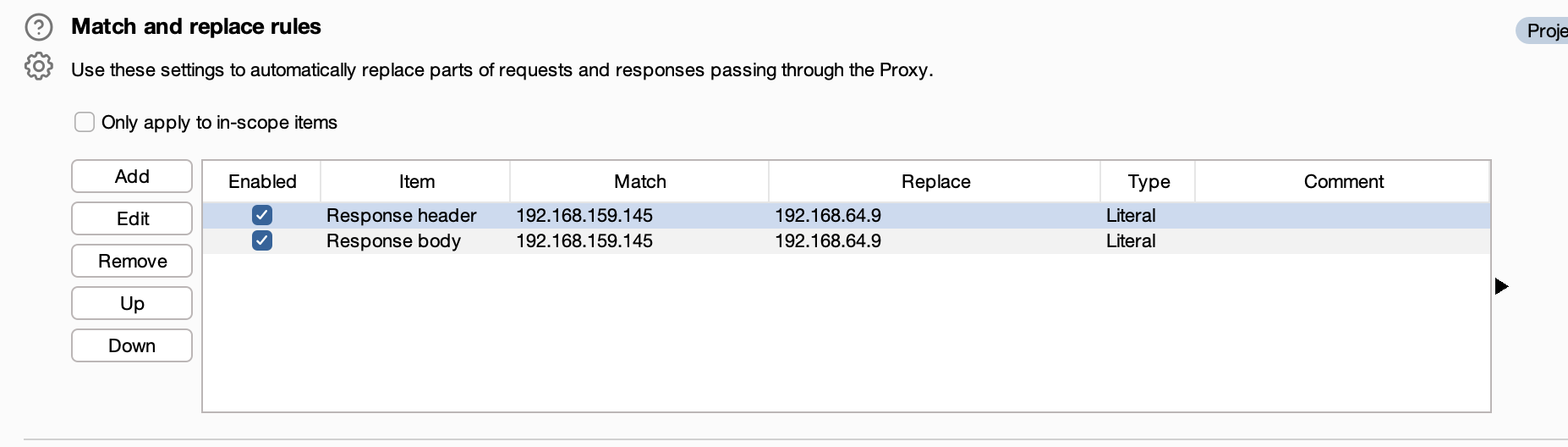Disable the Response body rule checkbox

coord(262,240)
